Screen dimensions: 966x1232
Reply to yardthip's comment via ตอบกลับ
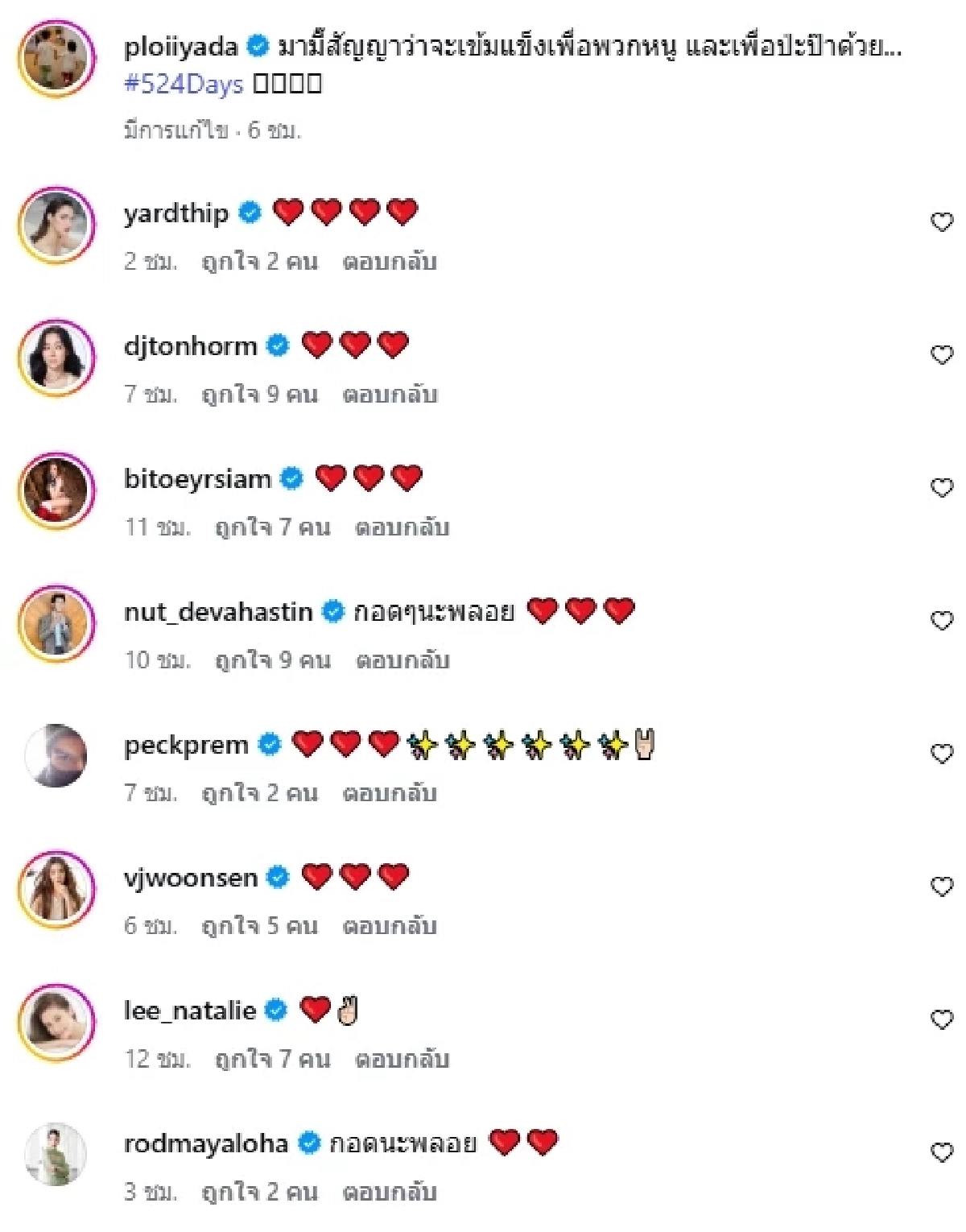click(x=392, y=261)
